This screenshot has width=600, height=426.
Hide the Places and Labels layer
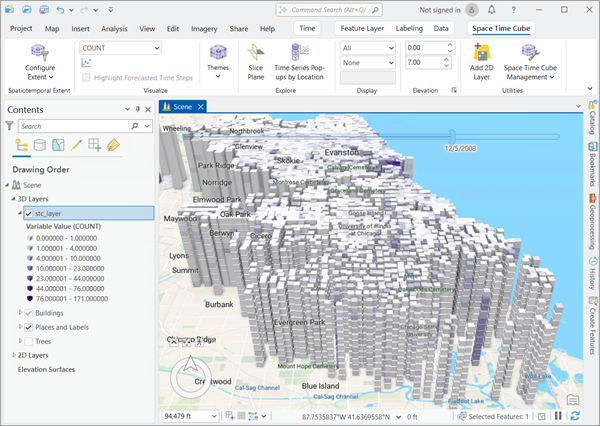(29, 327)
